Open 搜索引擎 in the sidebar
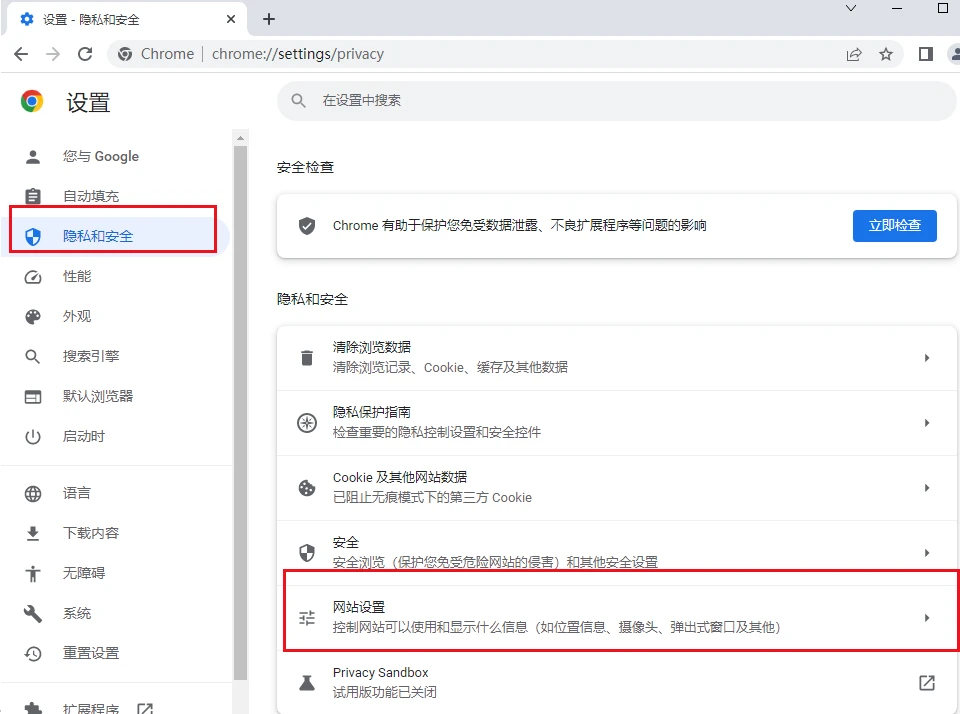The width and height of the screenshot is (960, 714). click(x=91, y=356)
